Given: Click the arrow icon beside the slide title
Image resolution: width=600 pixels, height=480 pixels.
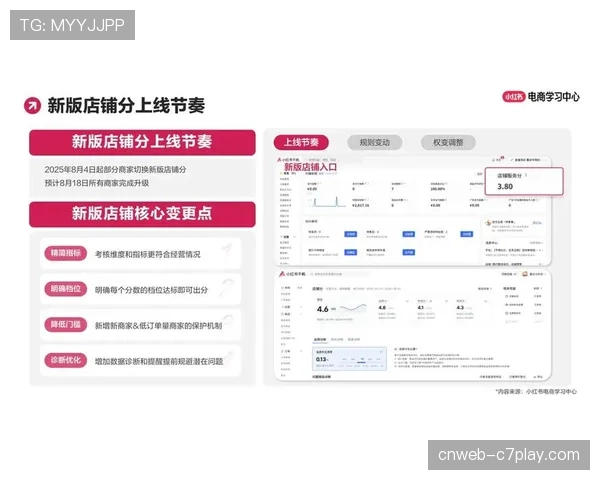Looking at the screenshot, I should (x=34, y=106).
